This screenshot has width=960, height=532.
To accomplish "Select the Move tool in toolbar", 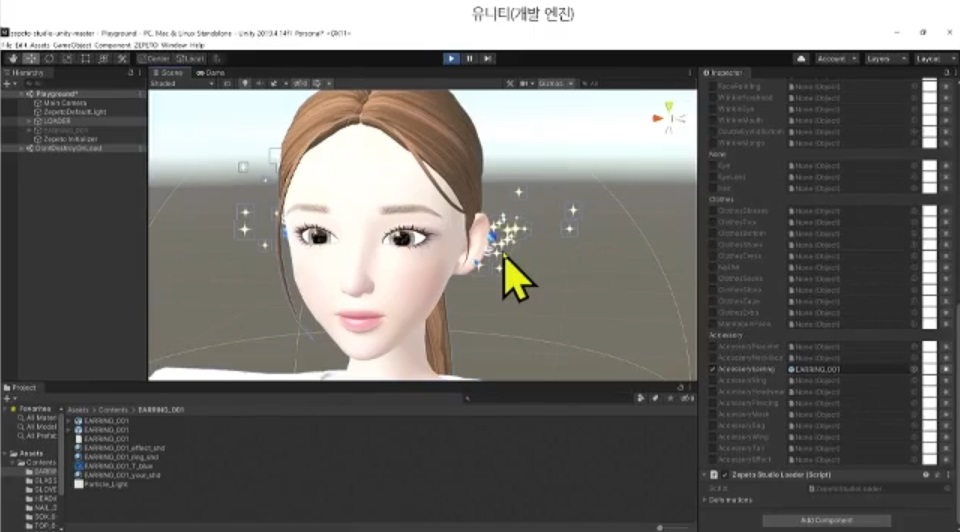I will point(31,59).
